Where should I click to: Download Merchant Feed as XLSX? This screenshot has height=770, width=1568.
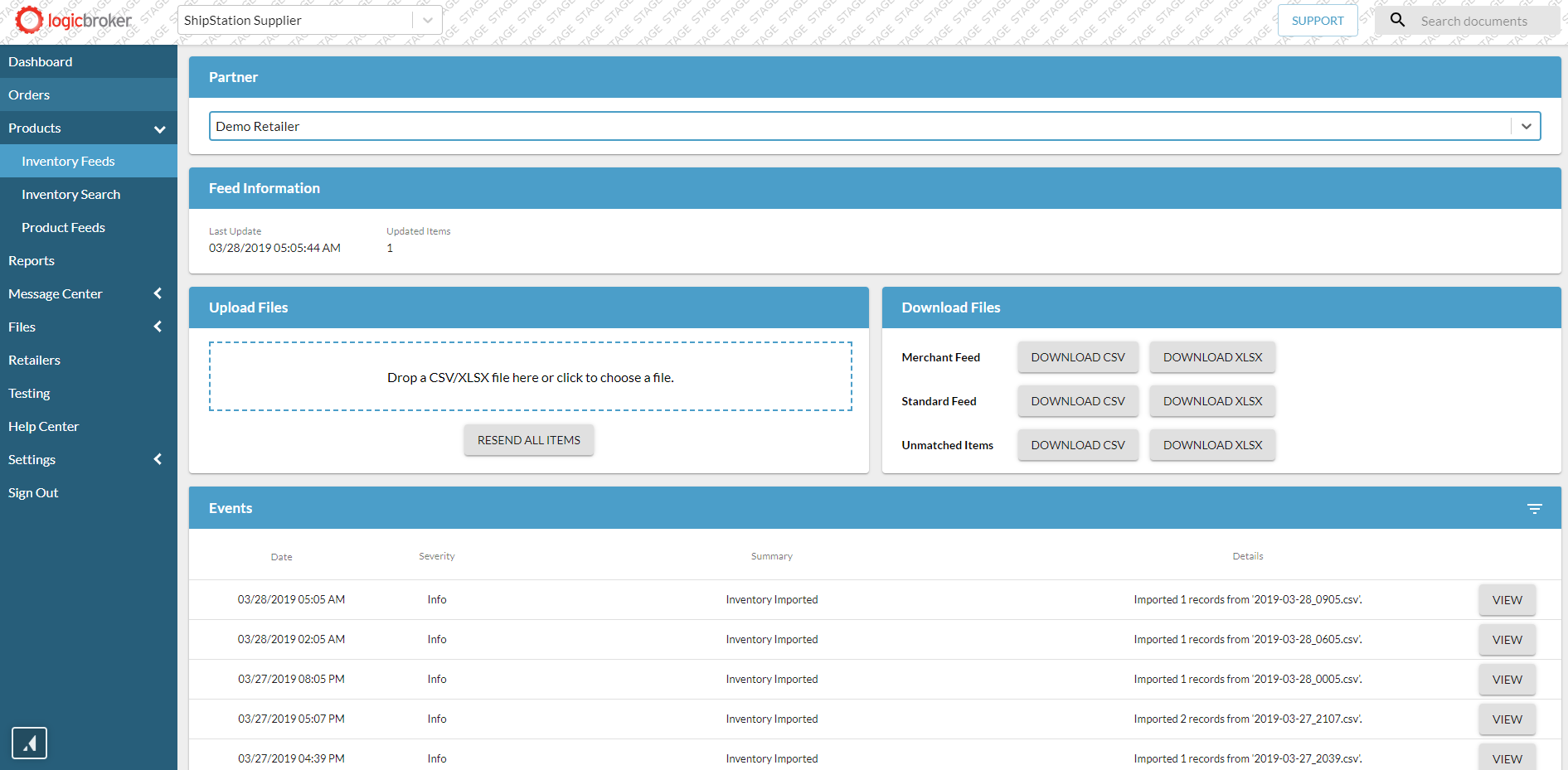point(1212,357)
